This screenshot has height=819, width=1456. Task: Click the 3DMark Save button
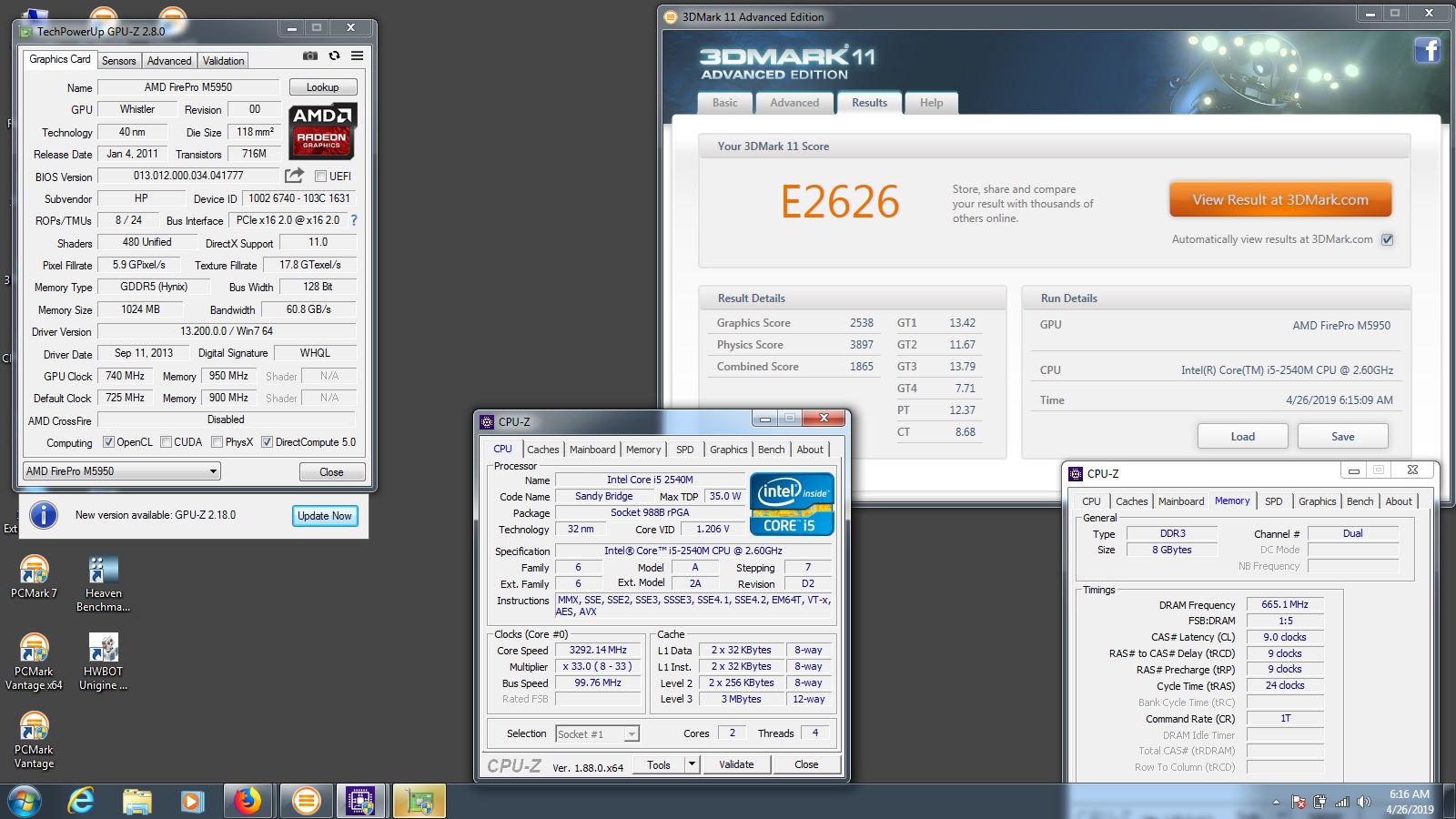coord(1342,437)
